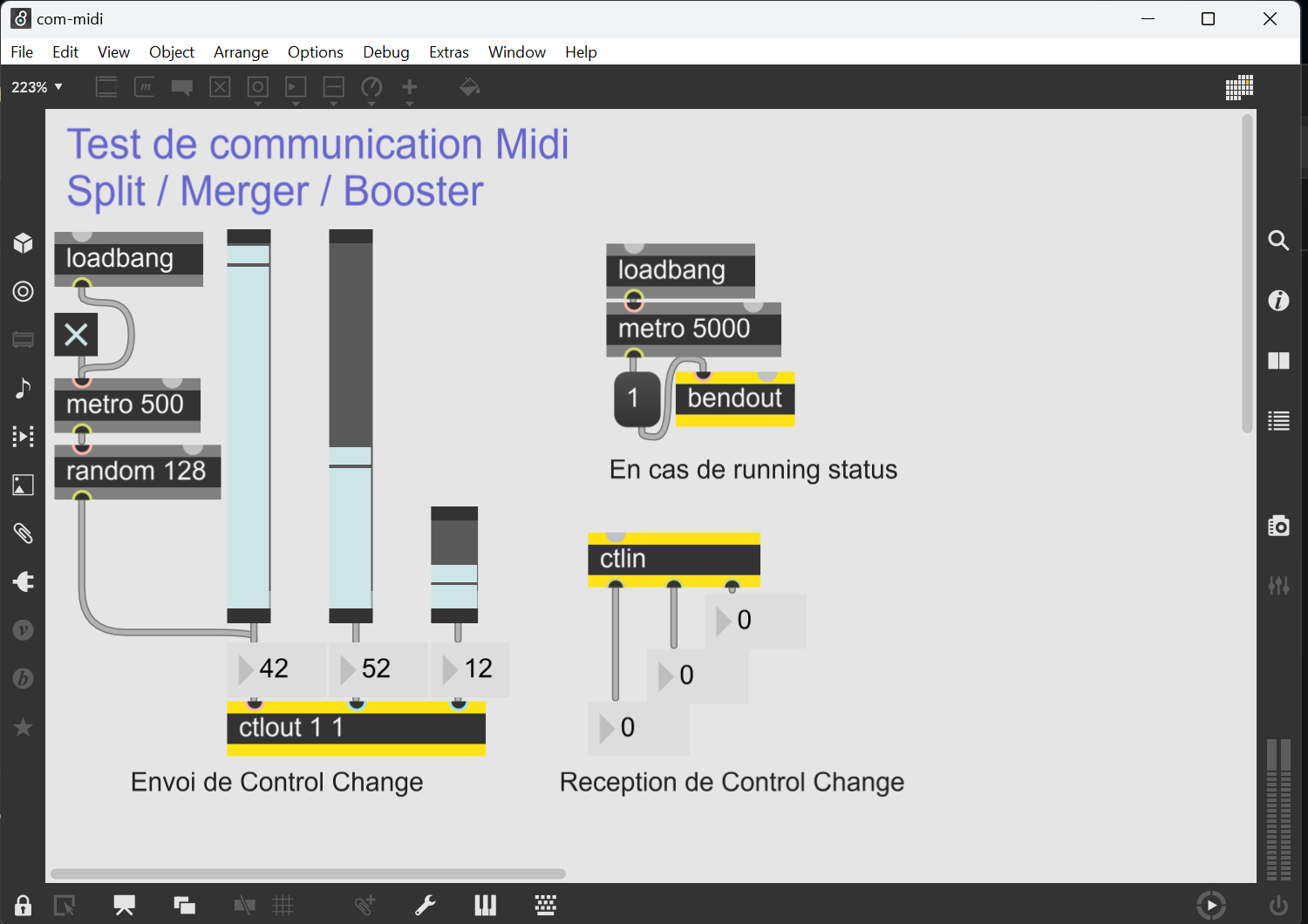Select the ctlin object
1308x924 pixels.
click(674, 560)
